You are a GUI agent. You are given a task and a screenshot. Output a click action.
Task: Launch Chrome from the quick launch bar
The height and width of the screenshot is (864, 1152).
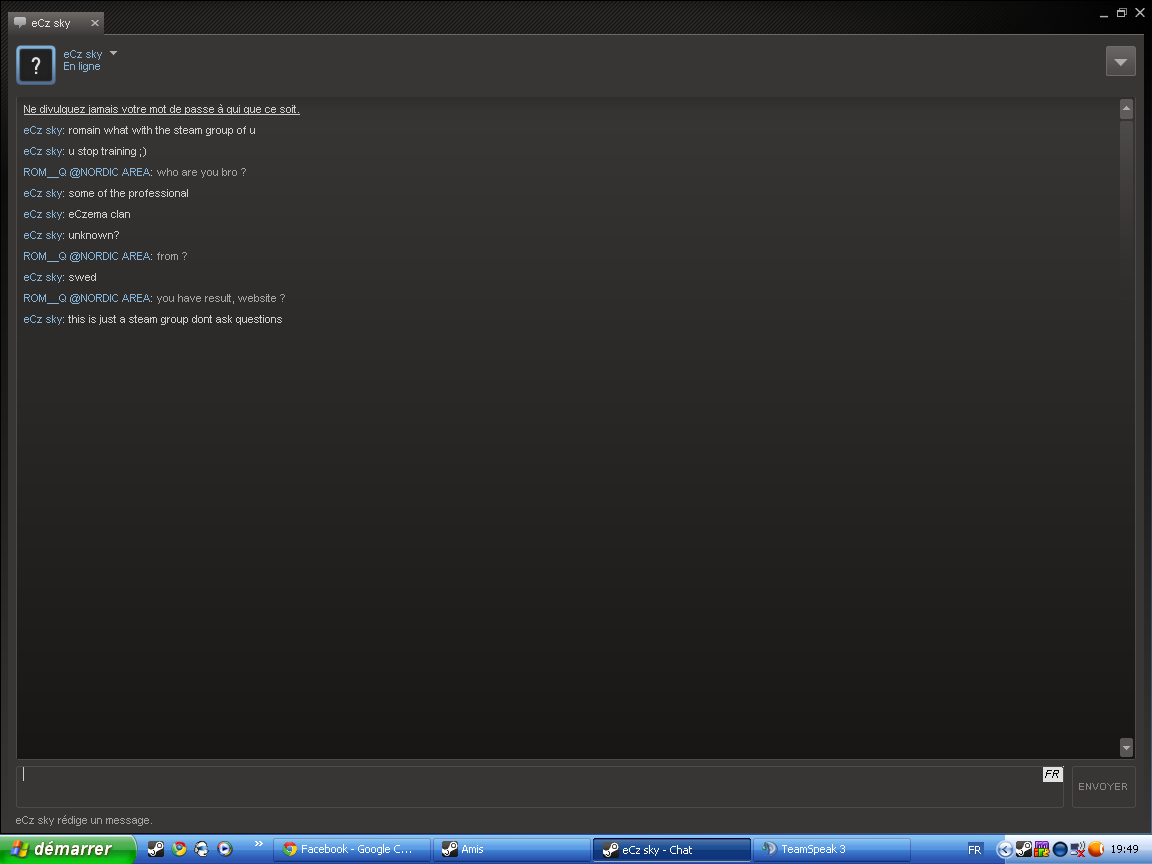(x=179, y=849)
